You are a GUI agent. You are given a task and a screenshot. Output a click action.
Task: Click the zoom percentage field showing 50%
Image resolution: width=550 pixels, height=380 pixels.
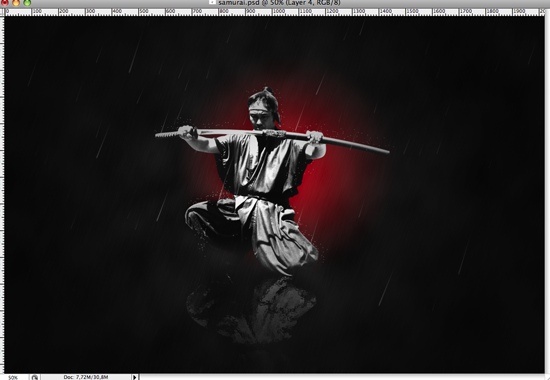pos(13,377)
